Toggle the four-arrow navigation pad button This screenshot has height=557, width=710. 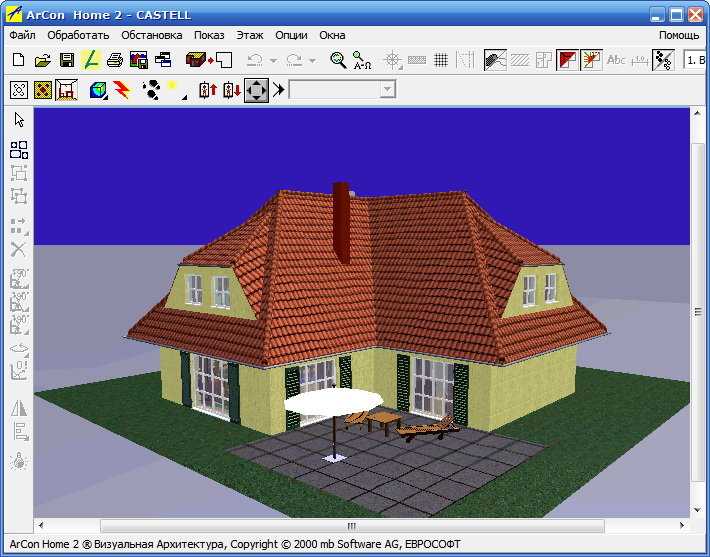(256, 90)
